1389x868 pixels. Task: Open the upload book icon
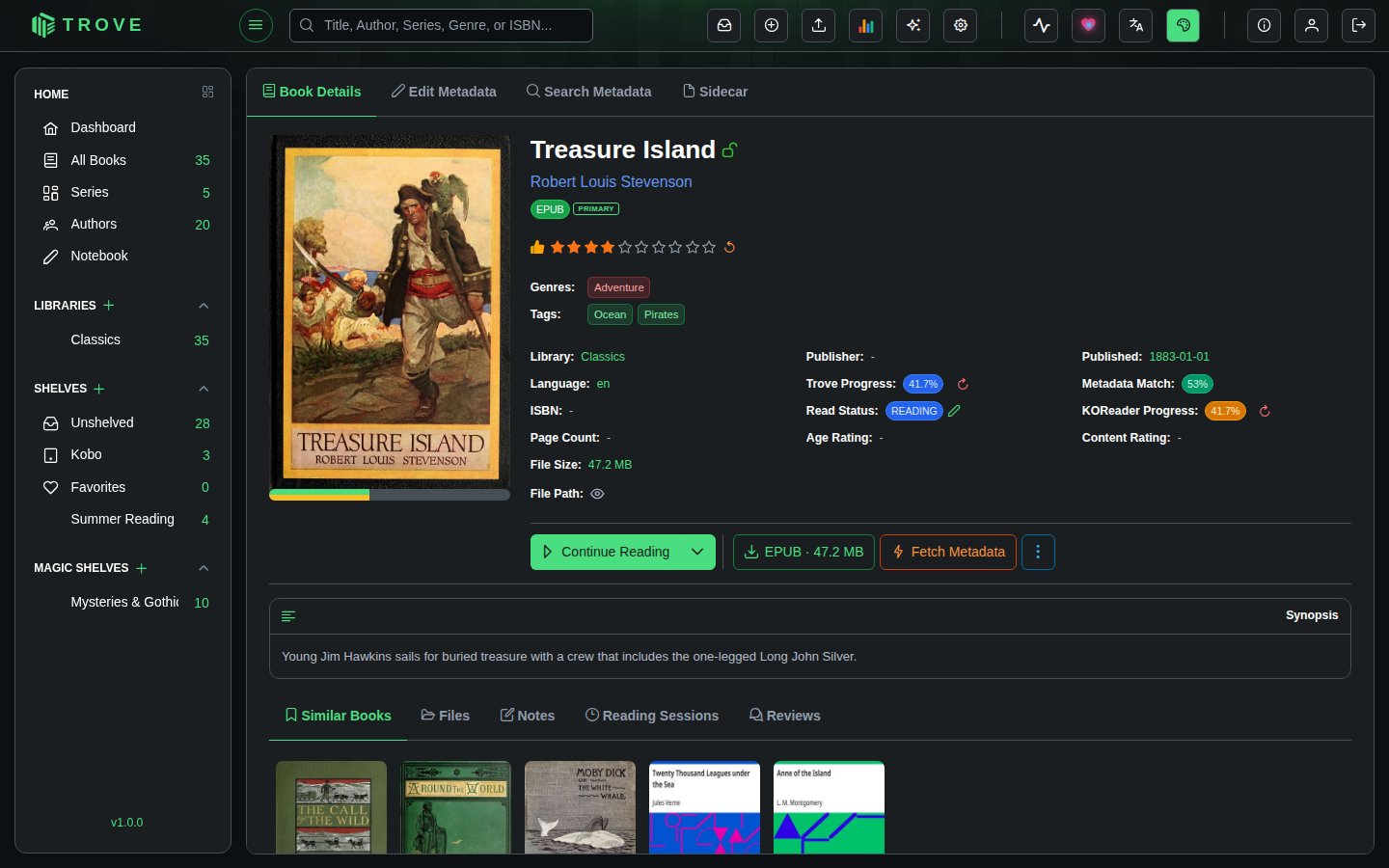(x=819, y=25)
